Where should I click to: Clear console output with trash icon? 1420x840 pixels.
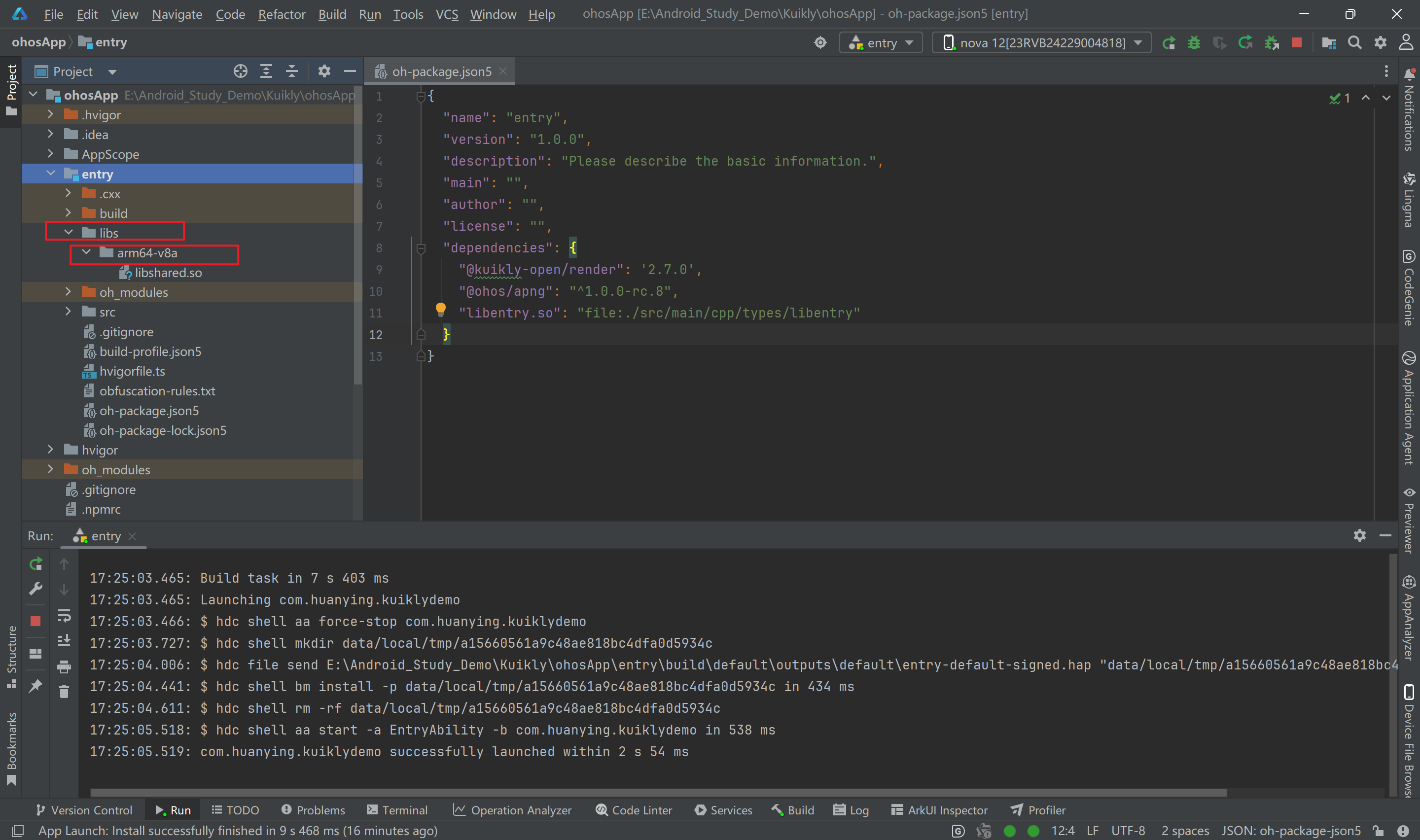click(x=64, y=692)
